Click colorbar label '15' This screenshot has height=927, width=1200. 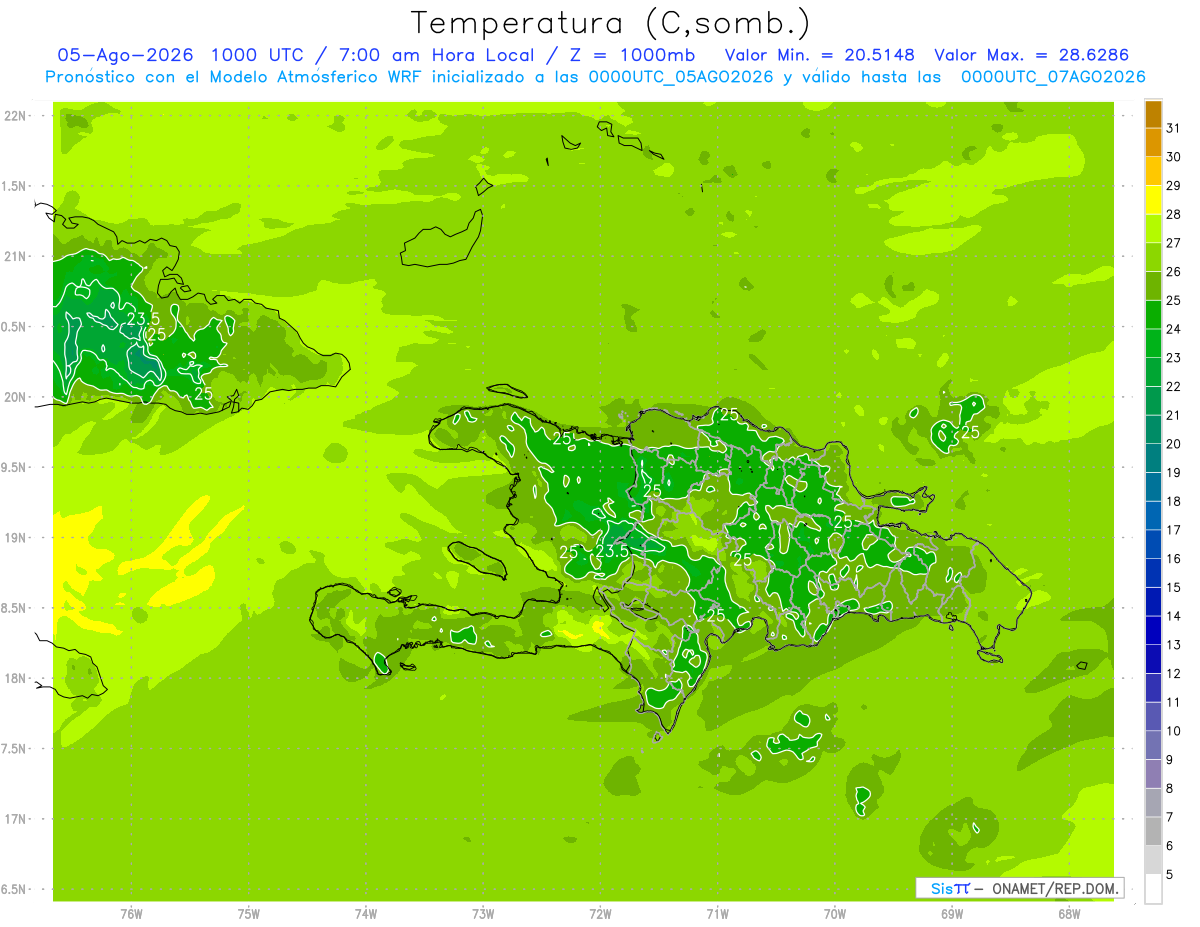coord(1173,587)
